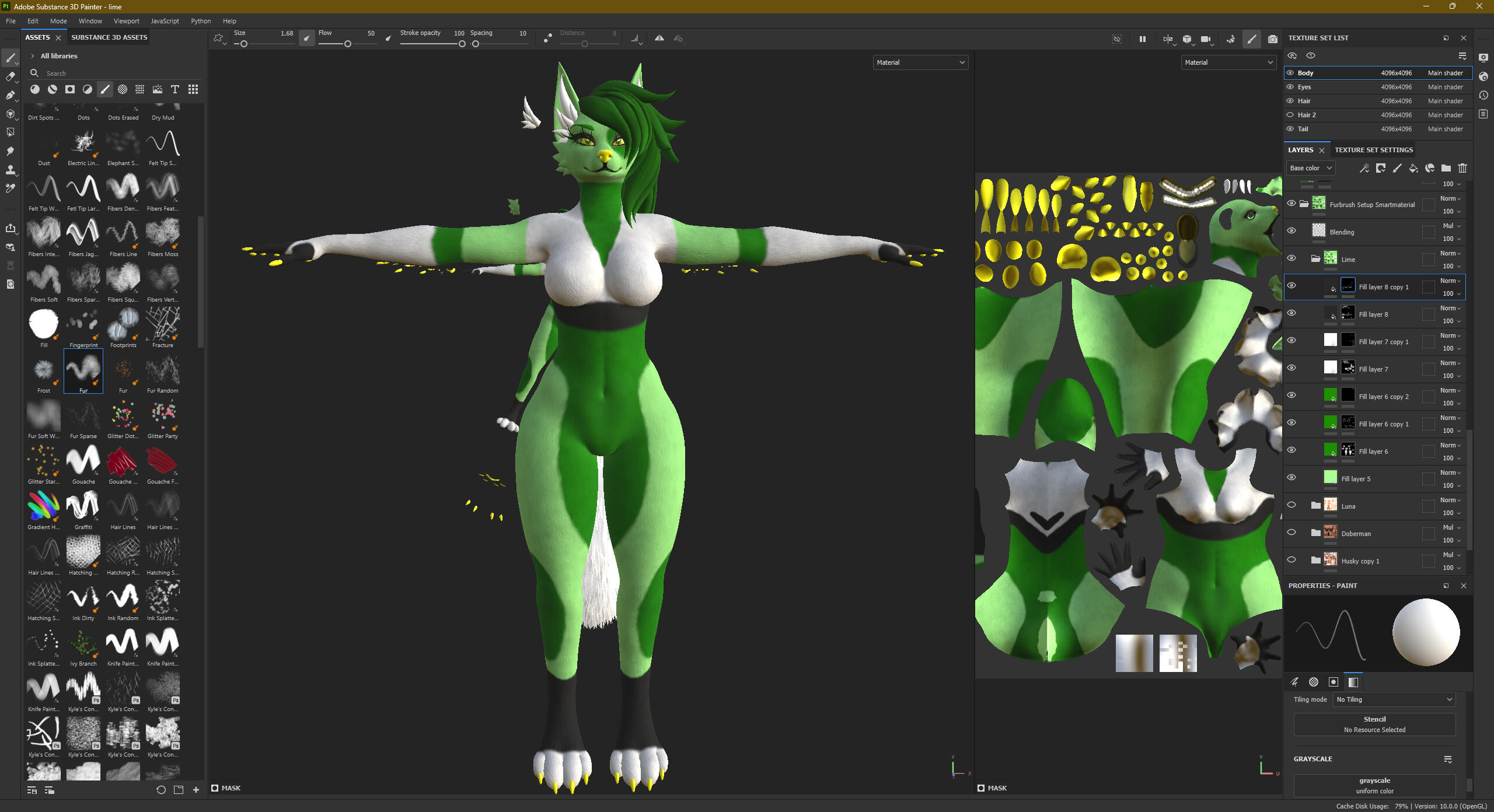Open the camera snapshot tool above the viewport
The width and height of the screenshot is (1494, 812).
[1273, 39]
